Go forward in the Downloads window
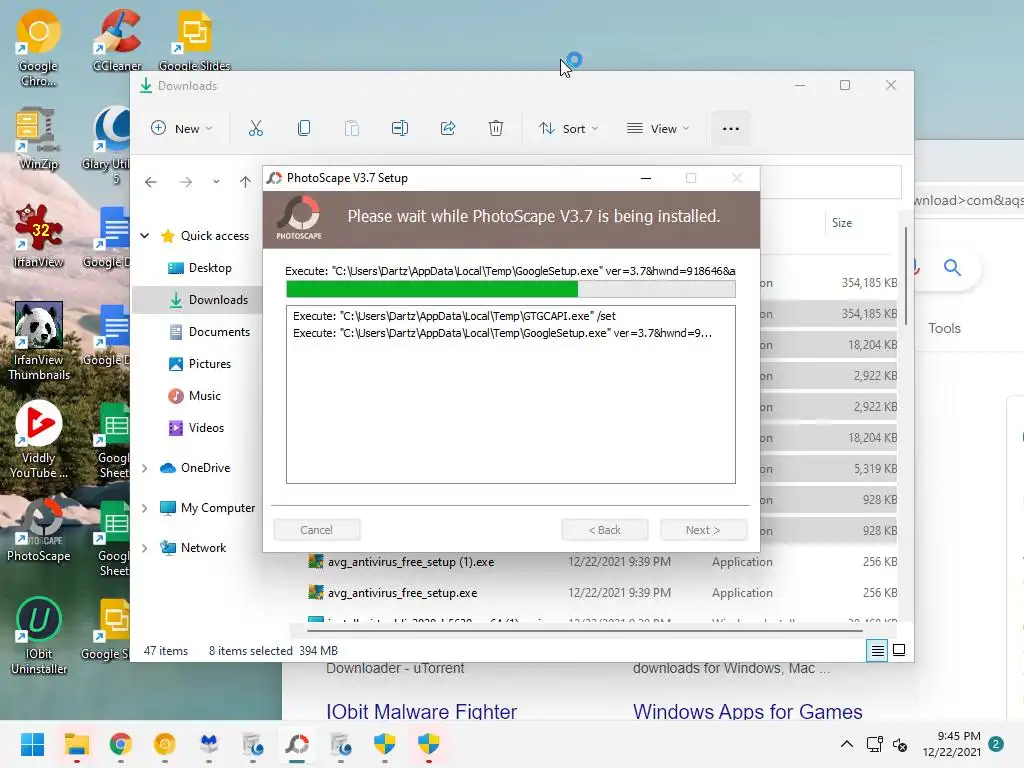This screenshot has height=768, width=1024. click(186, 182)
